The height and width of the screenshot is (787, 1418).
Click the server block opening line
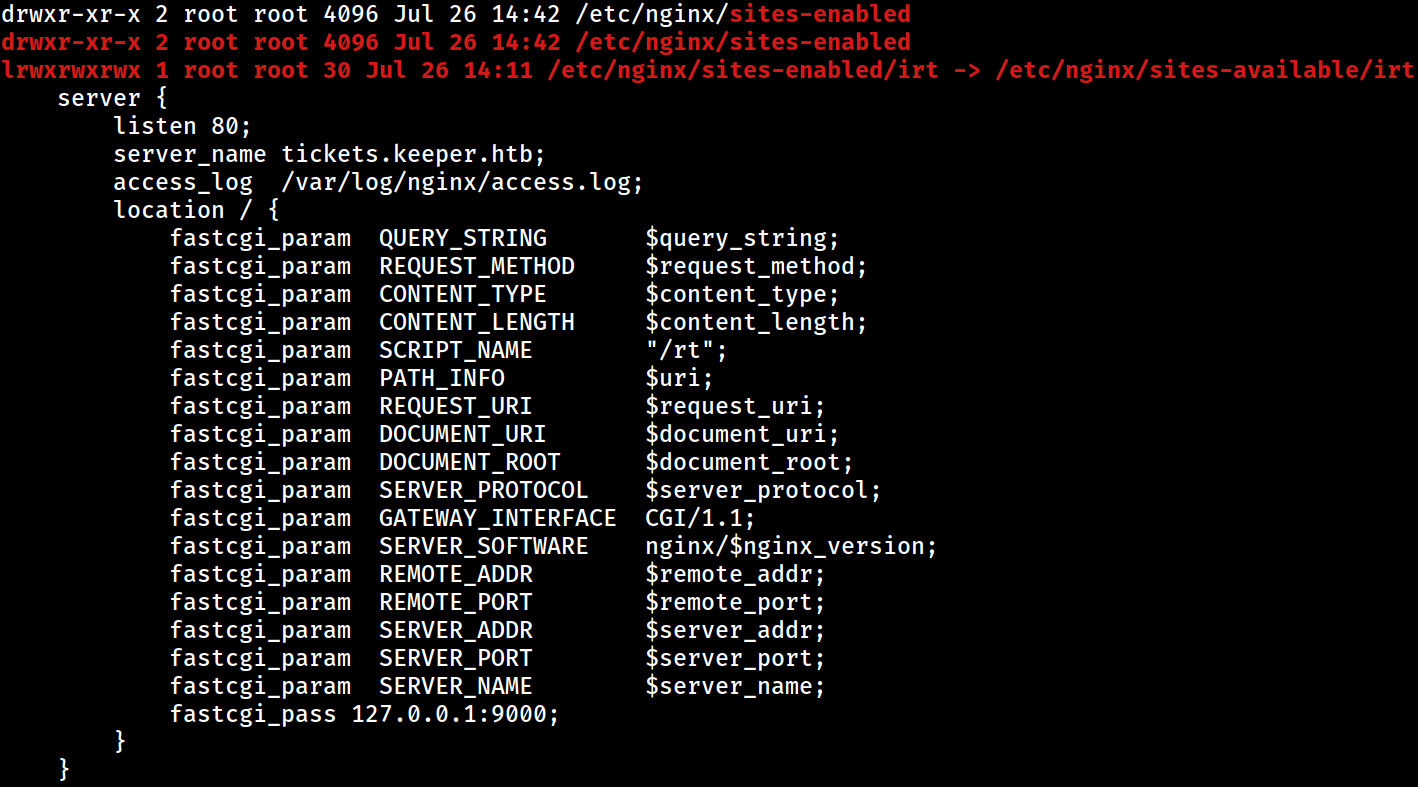pyautogui.click(x=112, y=98)
